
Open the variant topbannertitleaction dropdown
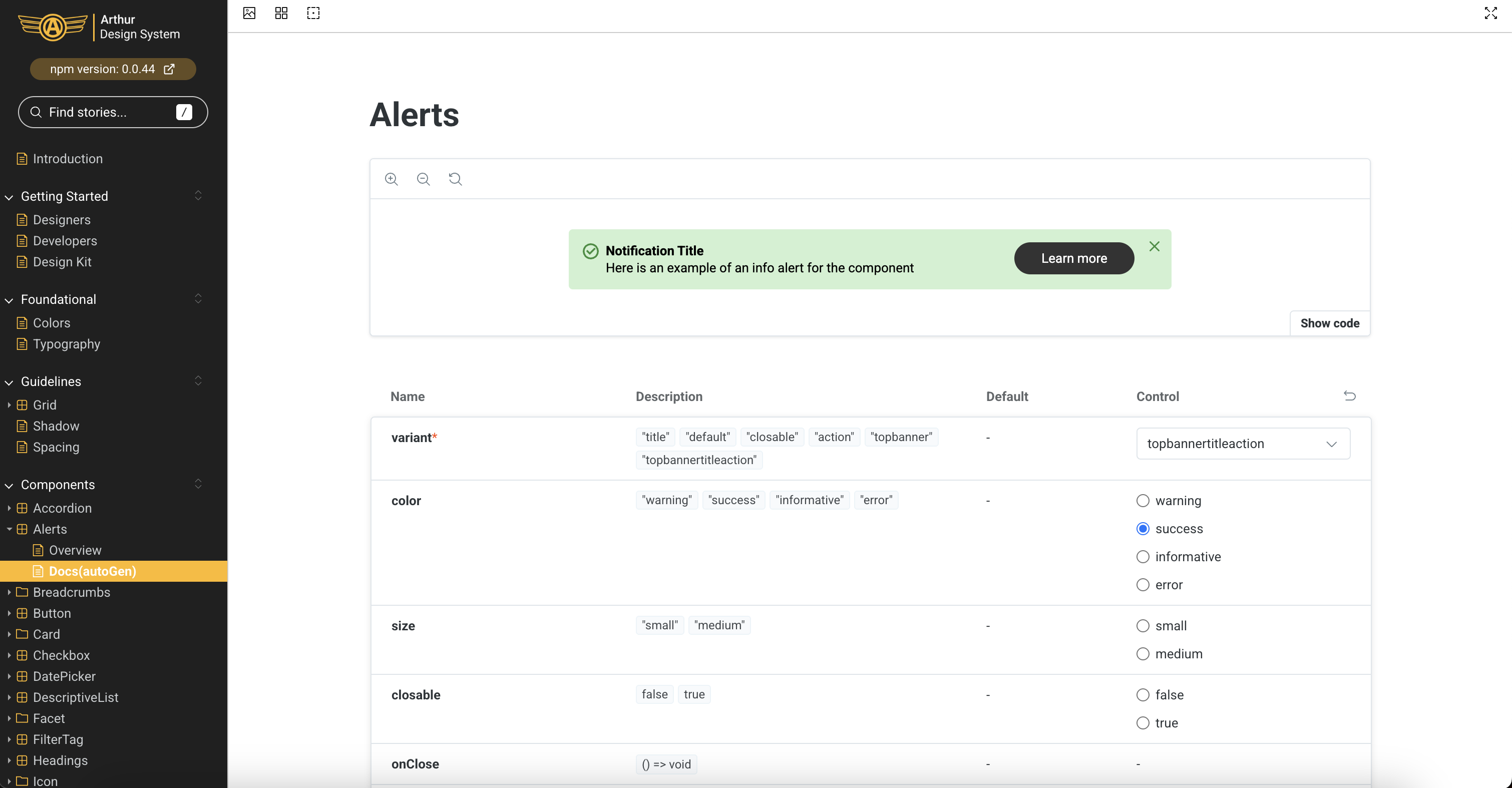[1243, 444]
